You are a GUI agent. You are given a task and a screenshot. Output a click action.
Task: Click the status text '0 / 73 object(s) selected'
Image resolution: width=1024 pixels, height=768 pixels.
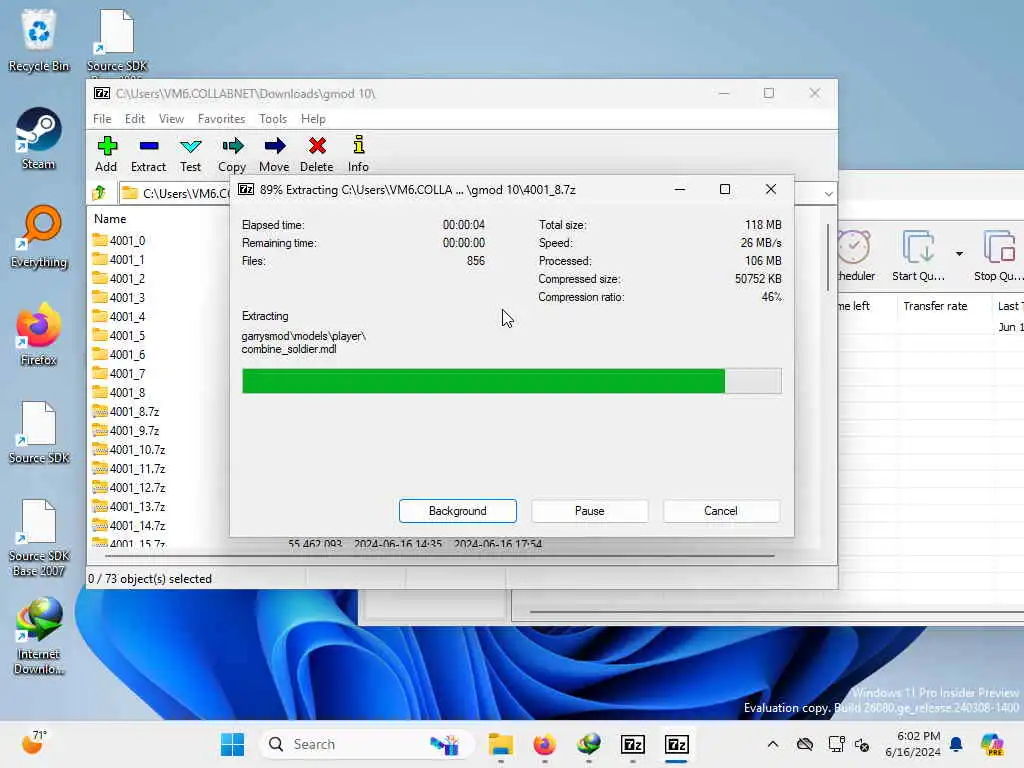[150, 579]
